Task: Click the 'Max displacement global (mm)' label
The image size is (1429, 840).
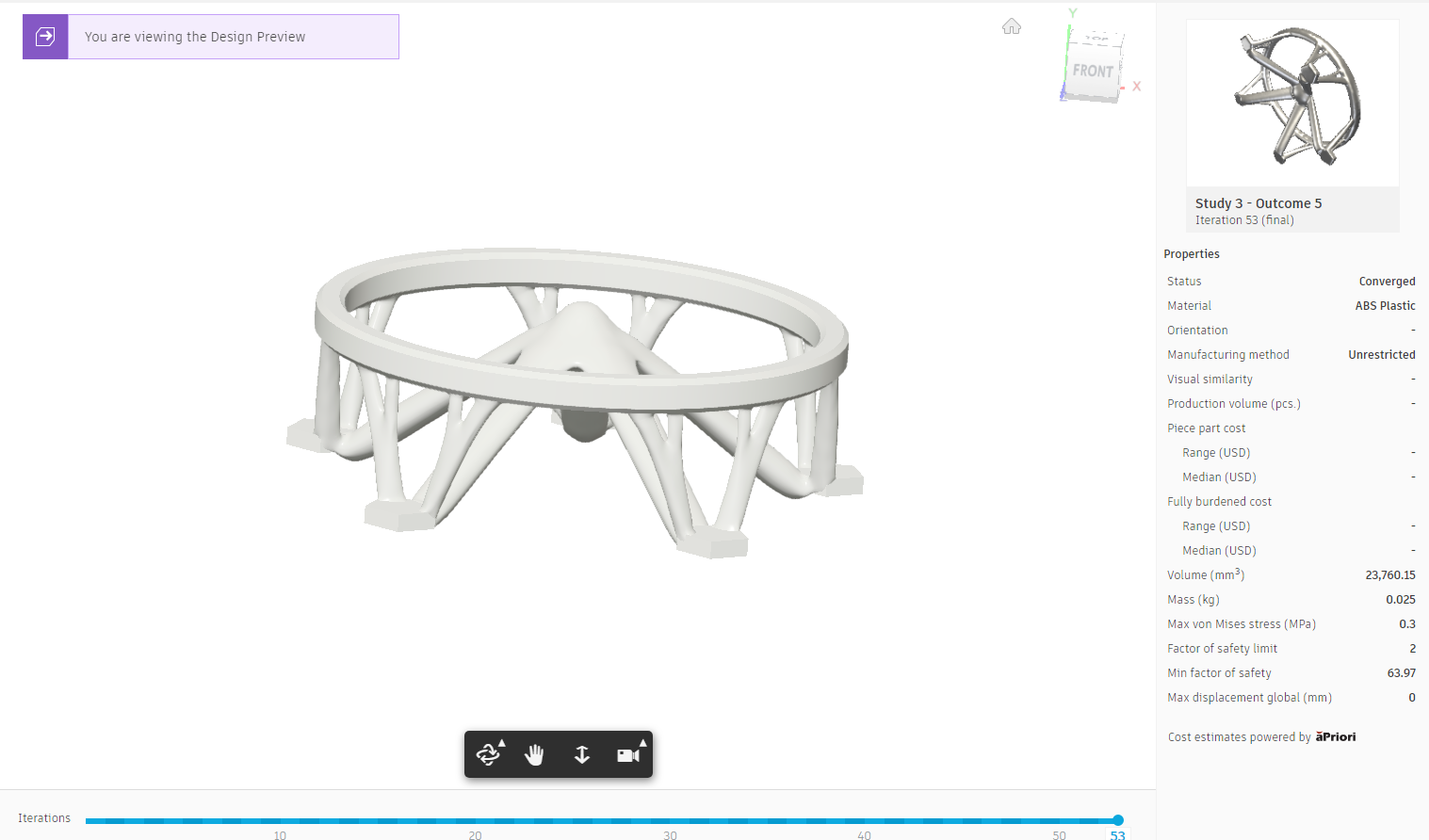Action: tap(1249, 698)
